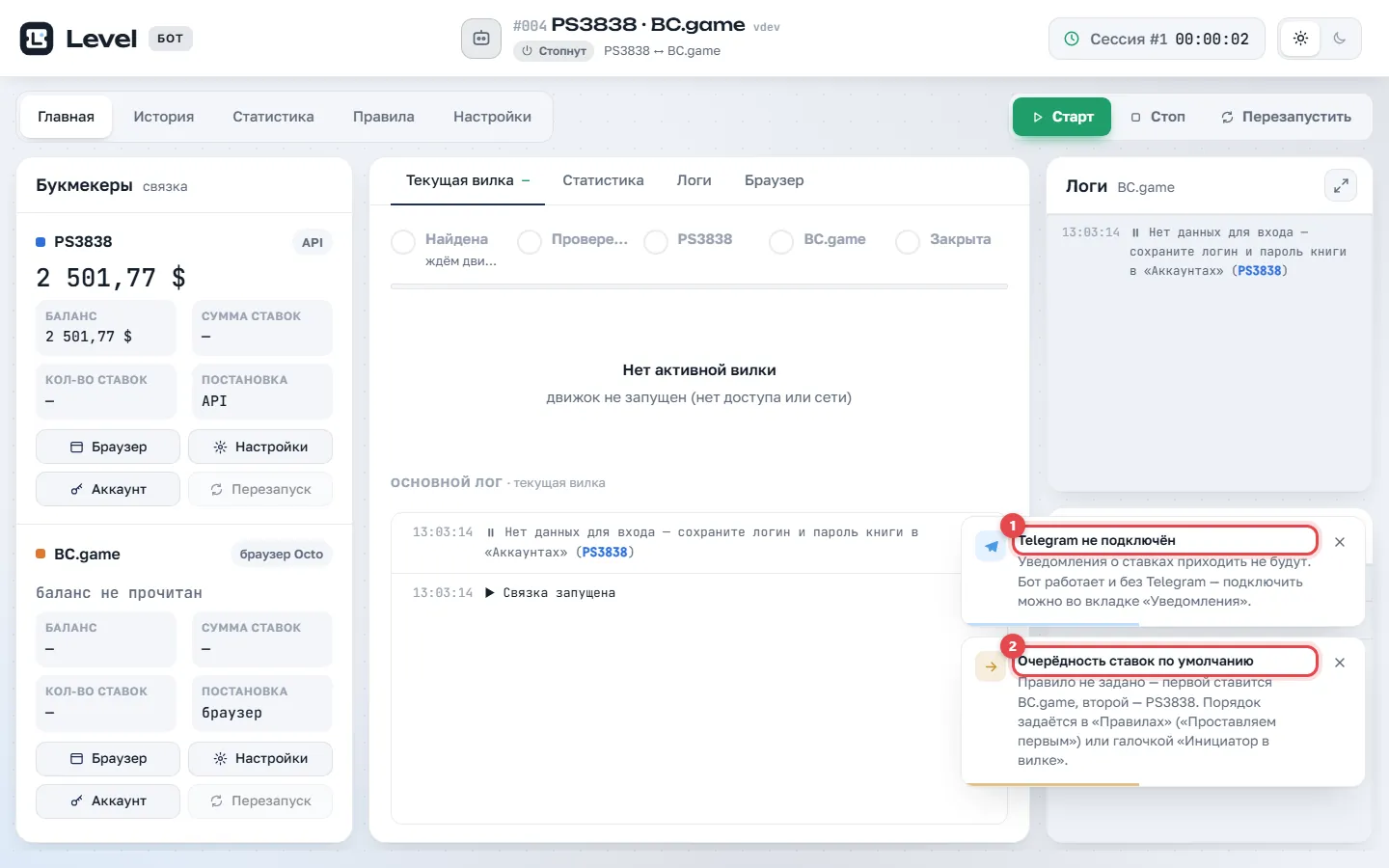Click the 'Связка запущена' log entry
The image size is (1389, 868).
click(559, 593)
